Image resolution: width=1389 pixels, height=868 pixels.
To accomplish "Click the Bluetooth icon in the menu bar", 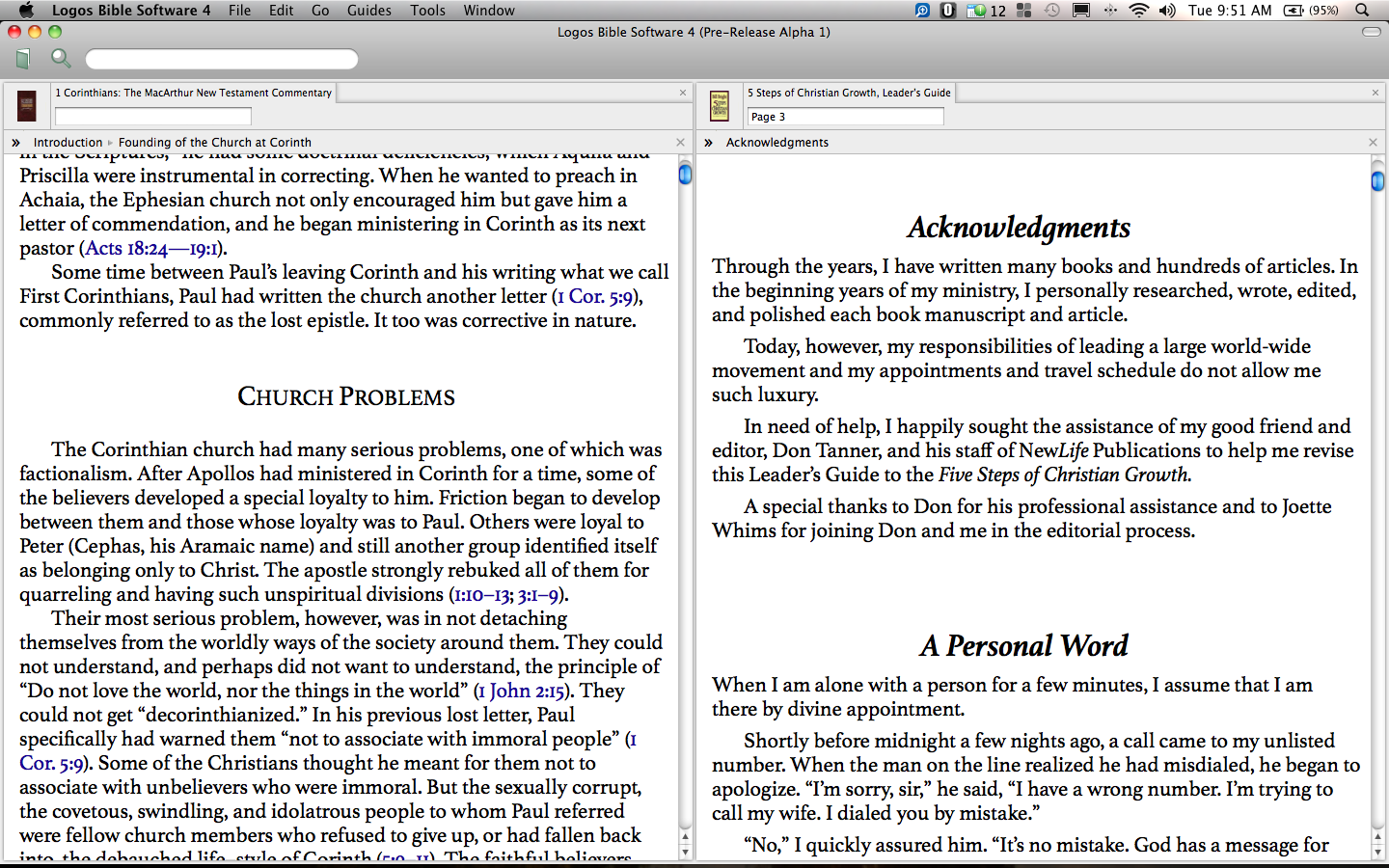I will [1110, 11].
